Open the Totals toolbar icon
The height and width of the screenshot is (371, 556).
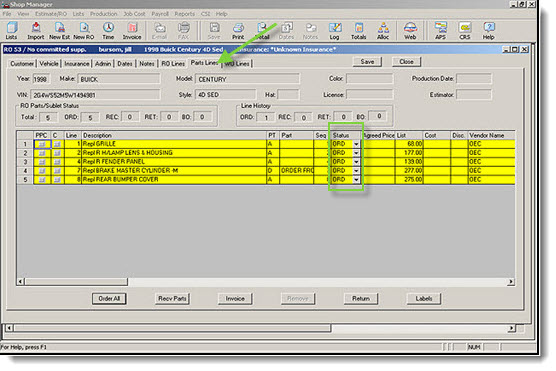(x=358, y=31)
